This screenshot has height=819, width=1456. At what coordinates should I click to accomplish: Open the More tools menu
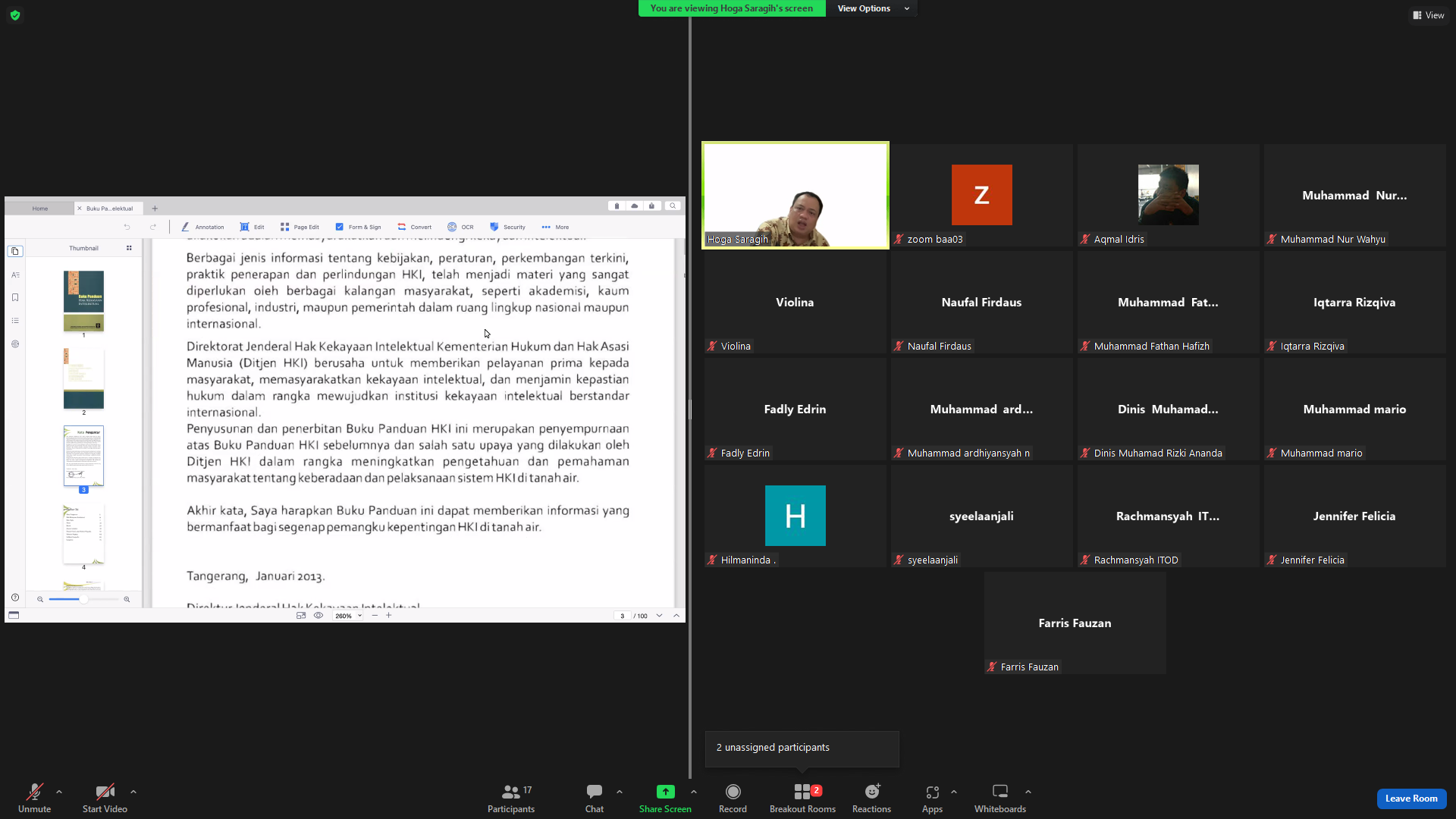click(x=555, y=227)
